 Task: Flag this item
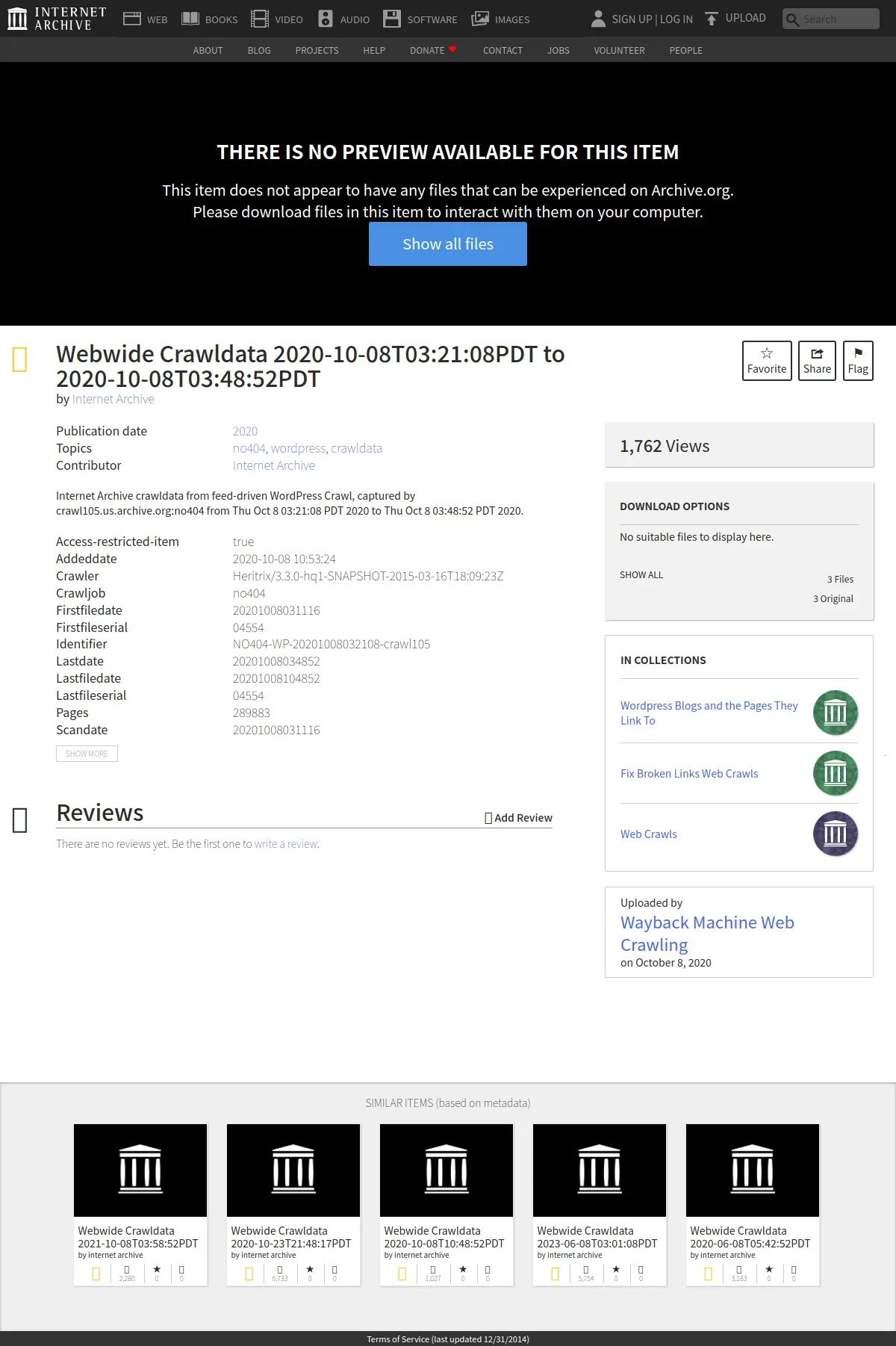click(x=858, y=361)
